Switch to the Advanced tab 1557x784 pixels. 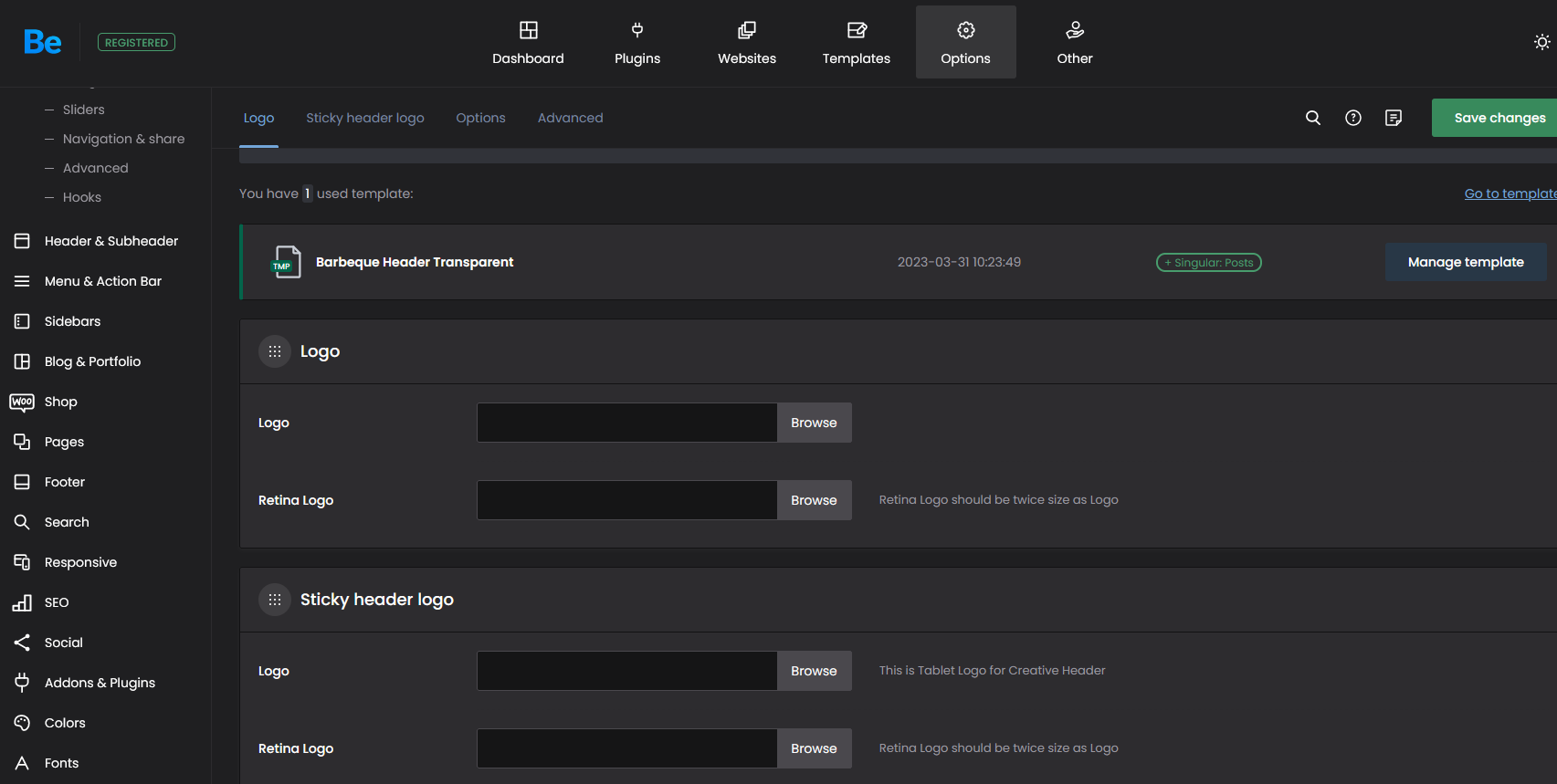pos(570,118)
